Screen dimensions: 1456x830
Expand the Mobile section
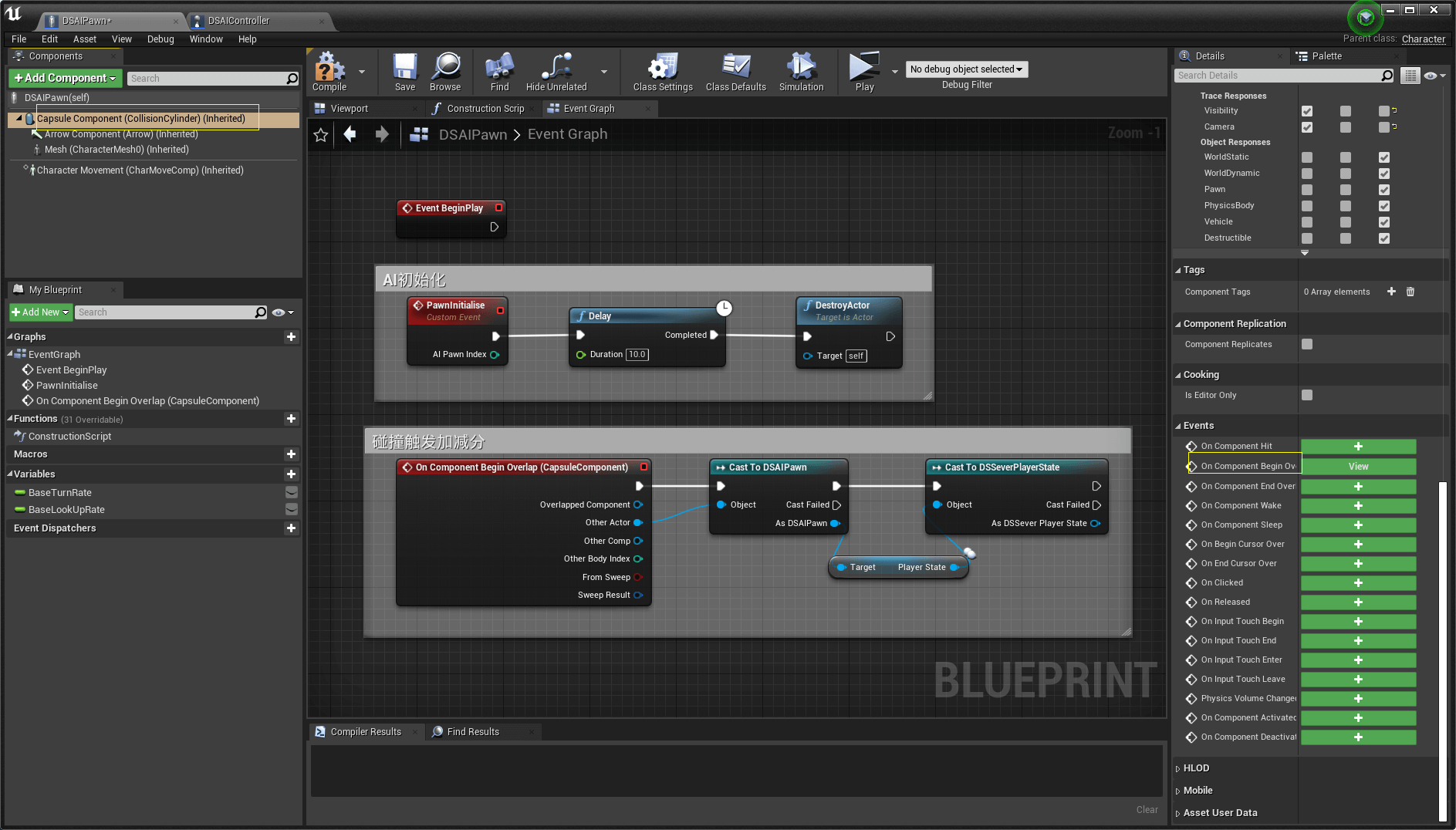1178,791
